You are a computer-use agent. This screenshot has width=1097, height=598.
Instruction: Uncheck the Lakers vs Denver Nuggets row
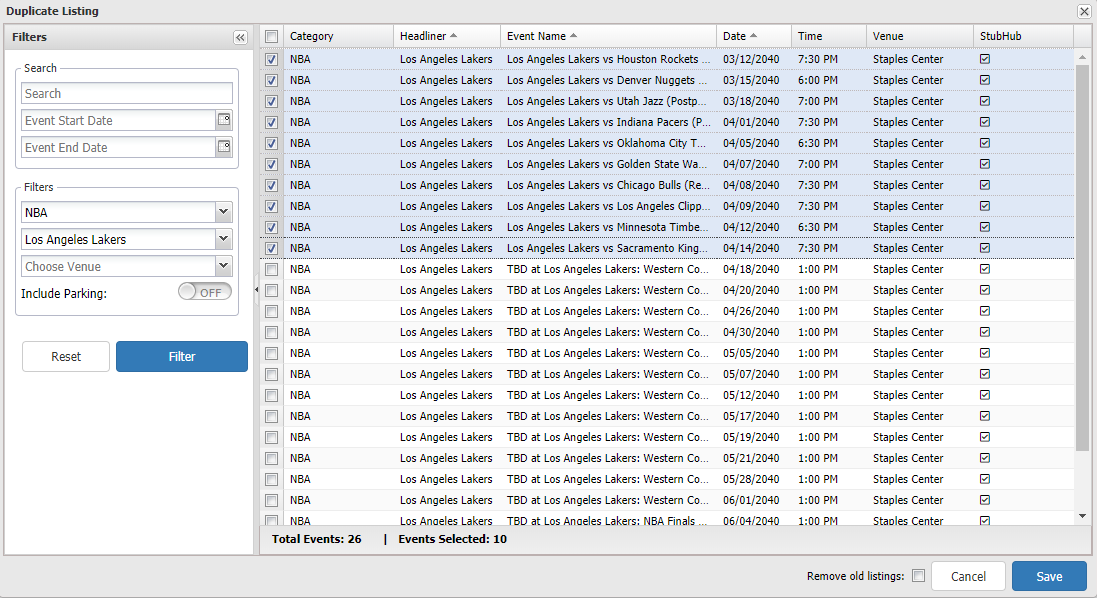[x=271, y=80]
